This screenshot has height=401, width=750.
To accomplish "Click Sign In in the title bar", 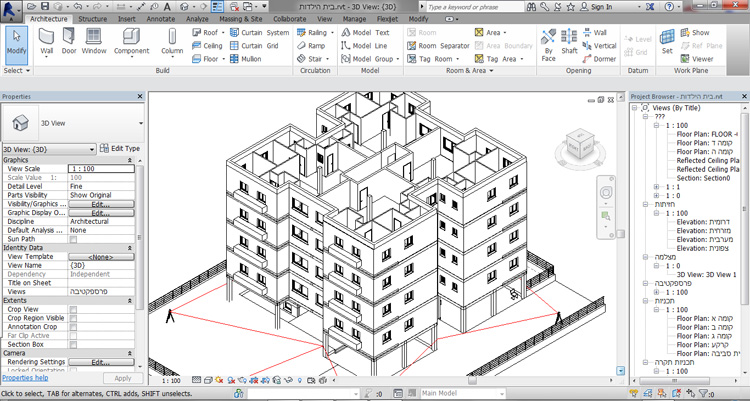I will pos(596,7).
